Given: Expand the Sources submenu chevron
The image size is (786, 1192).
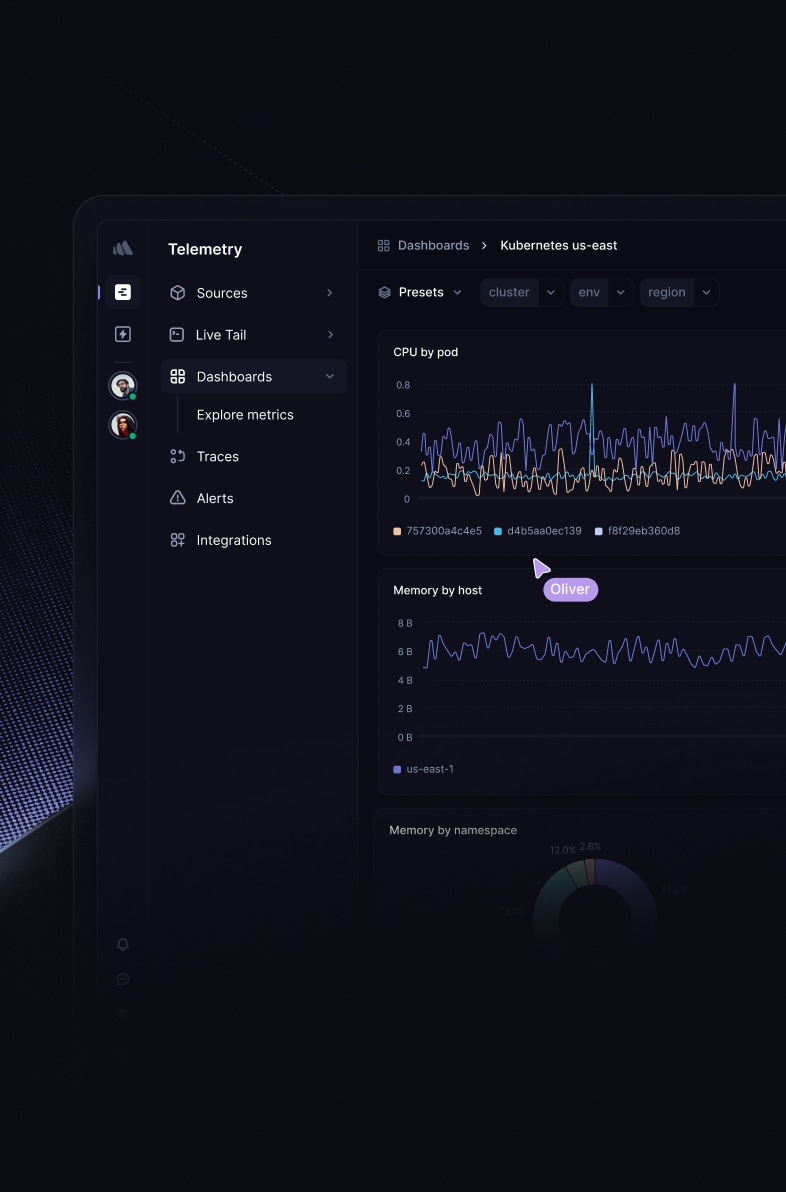Looking at the screenshot, I should tap(329, 293).
